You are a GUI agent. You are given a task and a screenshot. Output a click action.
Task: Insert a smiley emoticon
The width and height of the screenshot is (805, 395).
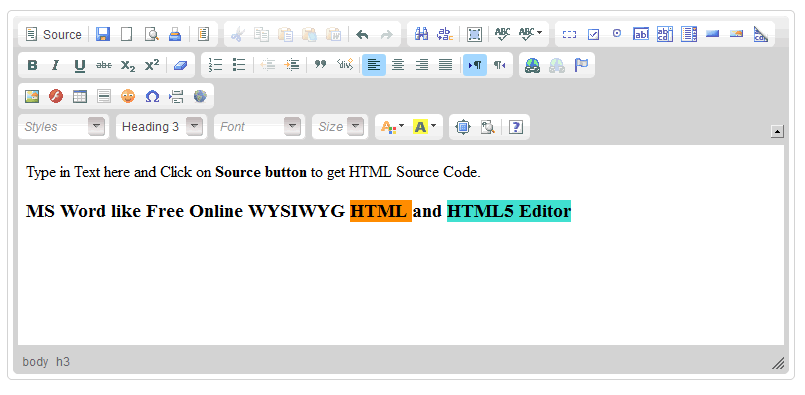(128, 96)
